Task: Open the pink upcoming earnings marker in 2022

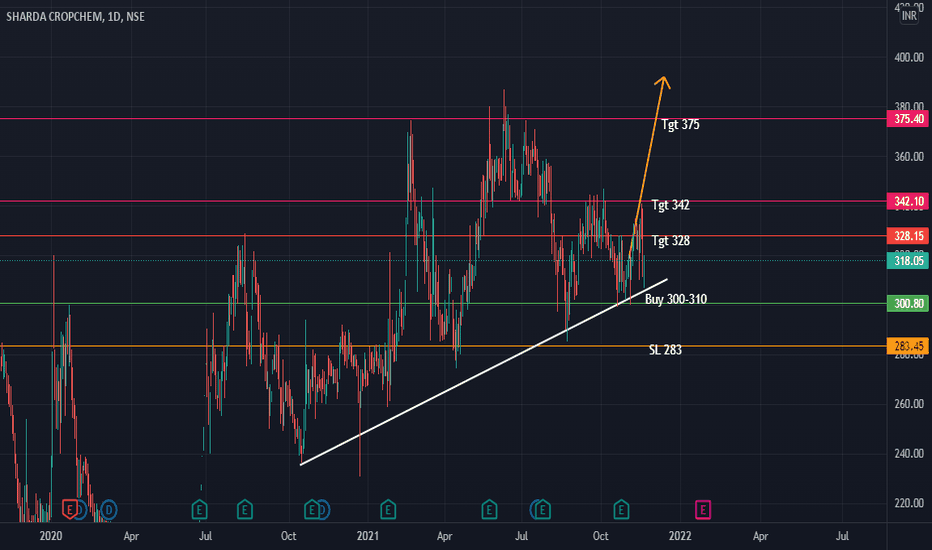Action: [703, 510]
